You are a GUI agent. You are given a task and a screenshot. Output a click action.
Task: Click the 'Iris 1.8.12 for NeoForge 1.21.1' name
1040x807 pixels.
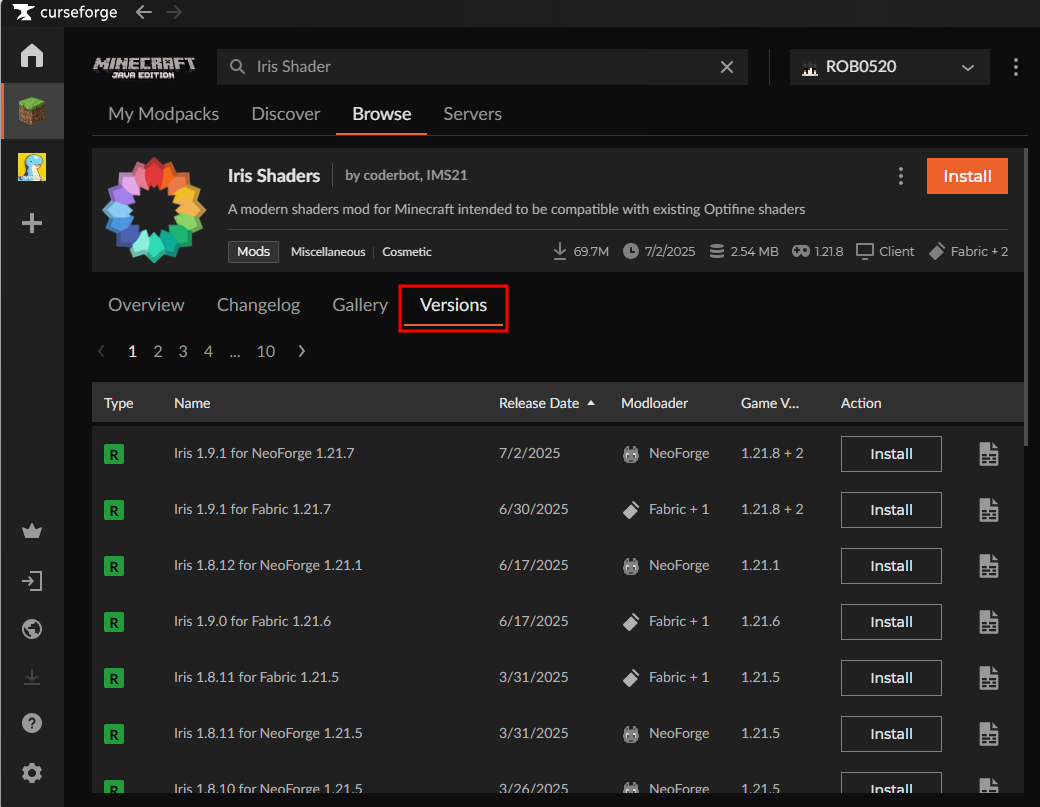[268, 565]
